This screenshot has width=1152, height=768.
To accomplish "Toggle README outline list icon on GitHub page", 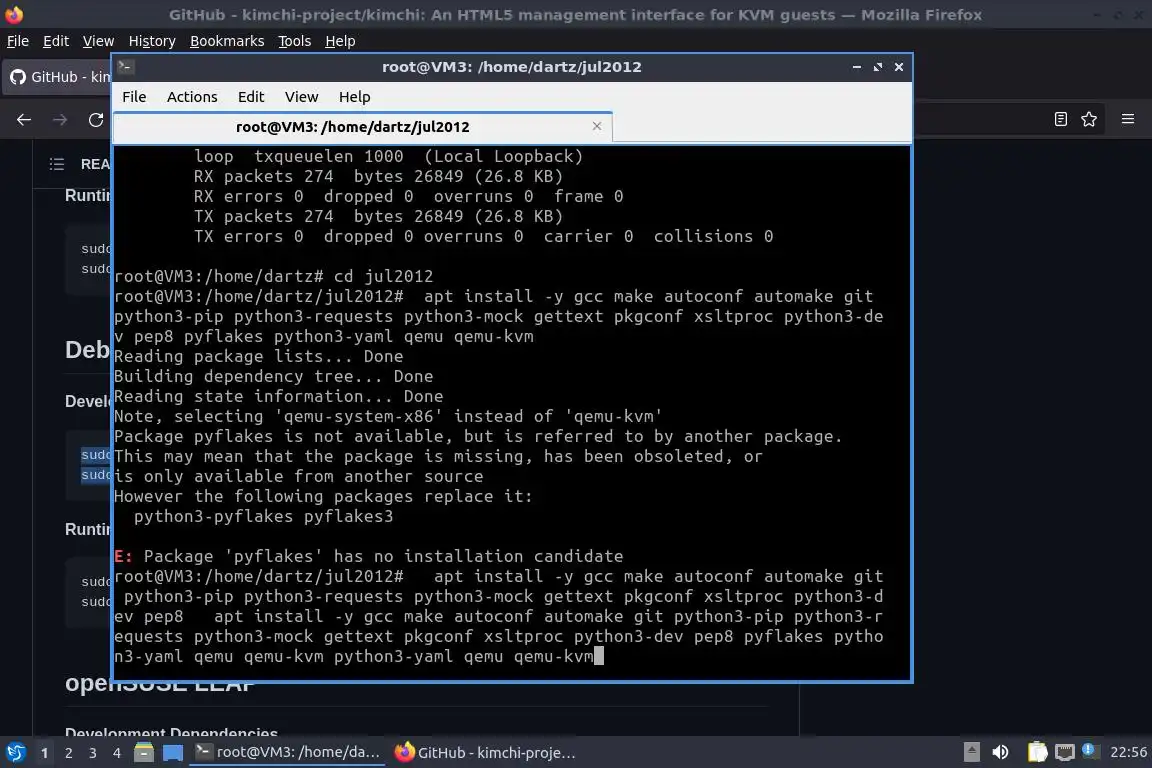I will click(x=57, y=164).
